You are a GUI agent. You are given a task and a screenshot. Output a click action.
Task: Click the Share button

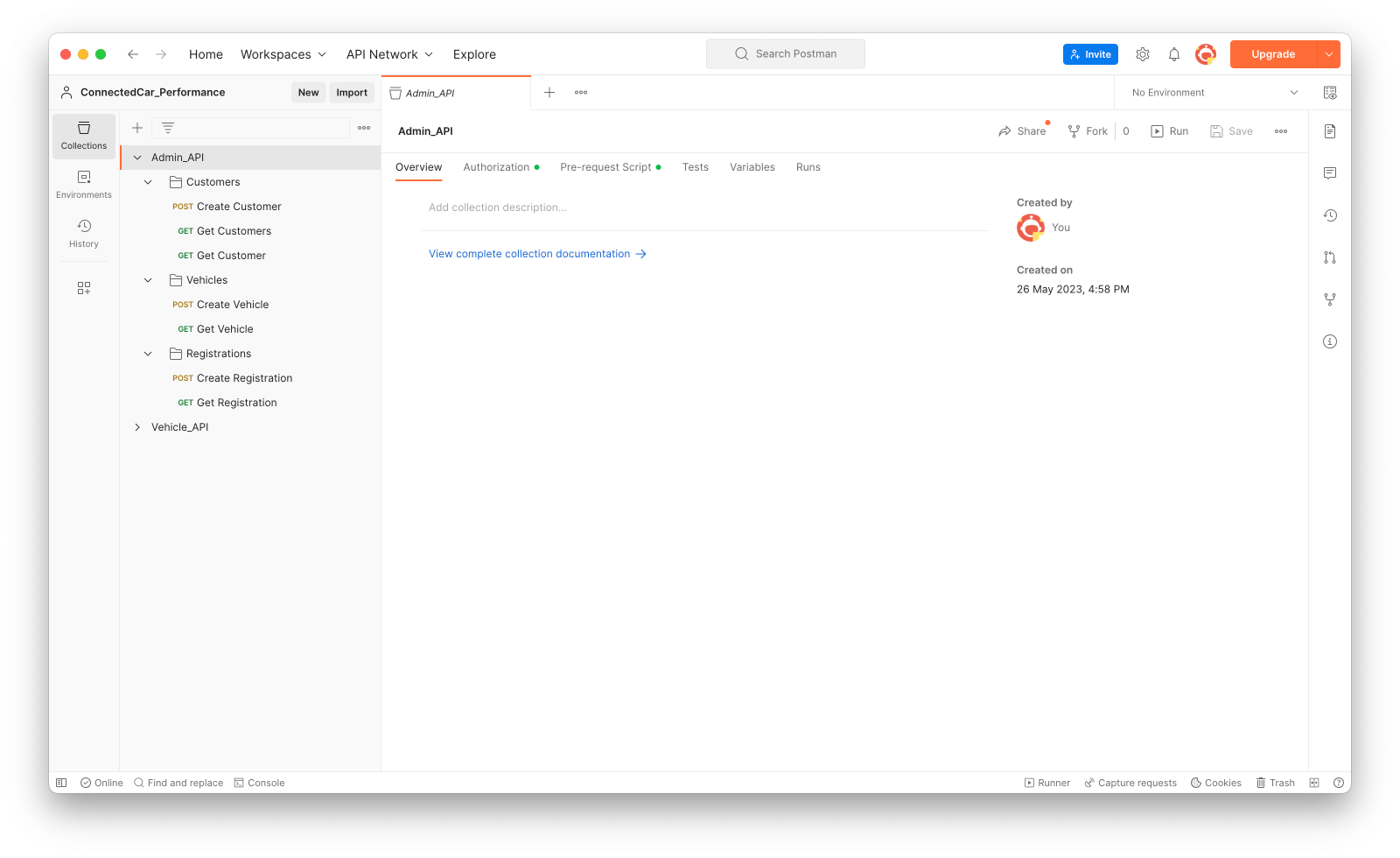1022,131
